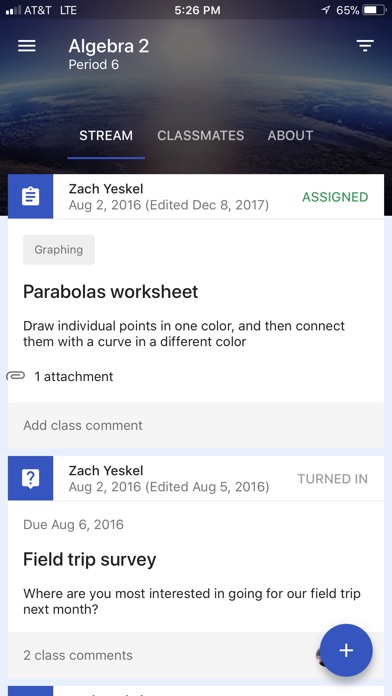
Task: Tap the TURNED IN status label
Action: coord(333,479)
